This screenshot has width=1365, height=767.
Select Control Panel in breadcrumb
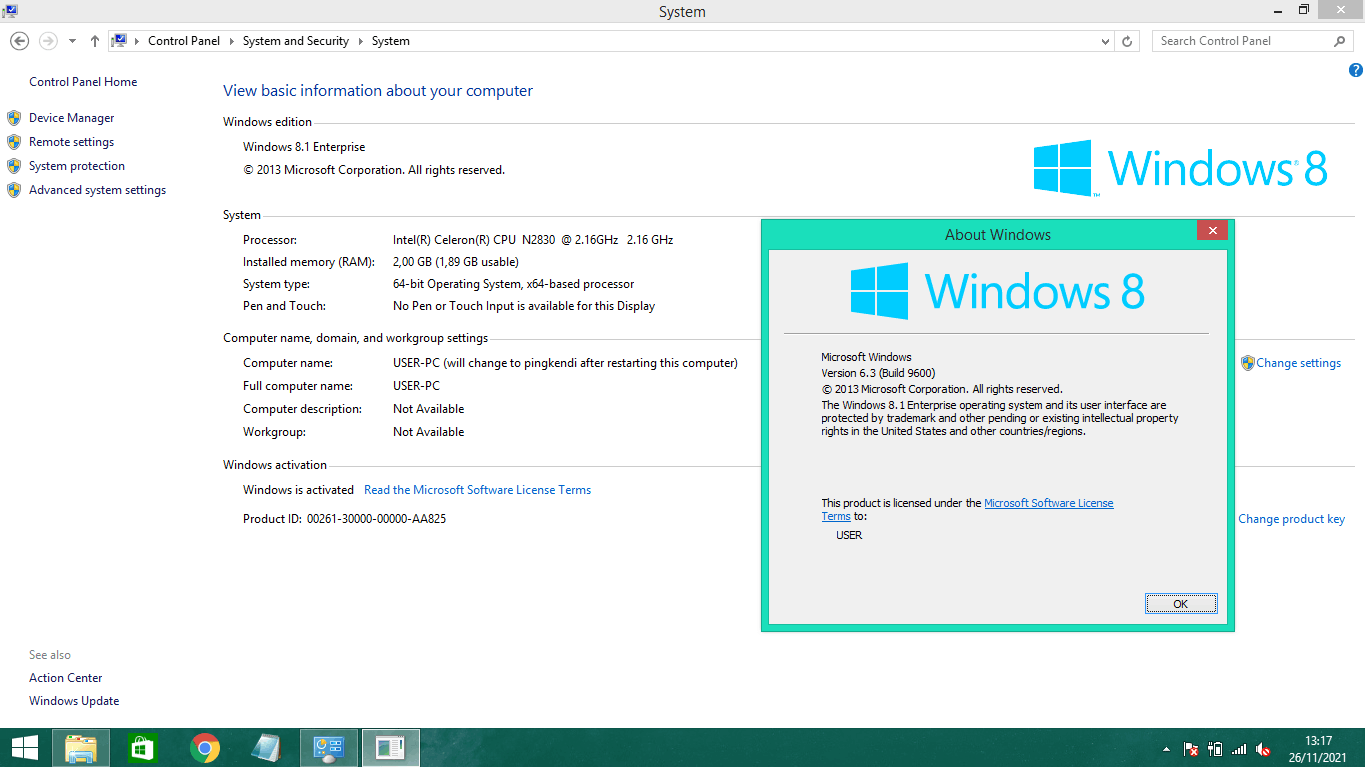point(184,41)
